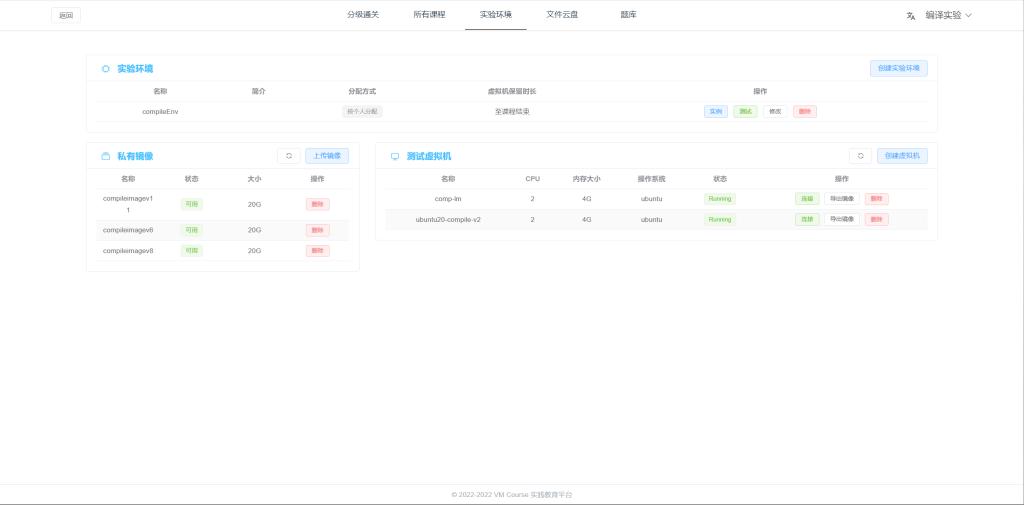Open the 编译实验 course dropdown
This screenshot has width=1024, height=505.
[x=948, y=15]
